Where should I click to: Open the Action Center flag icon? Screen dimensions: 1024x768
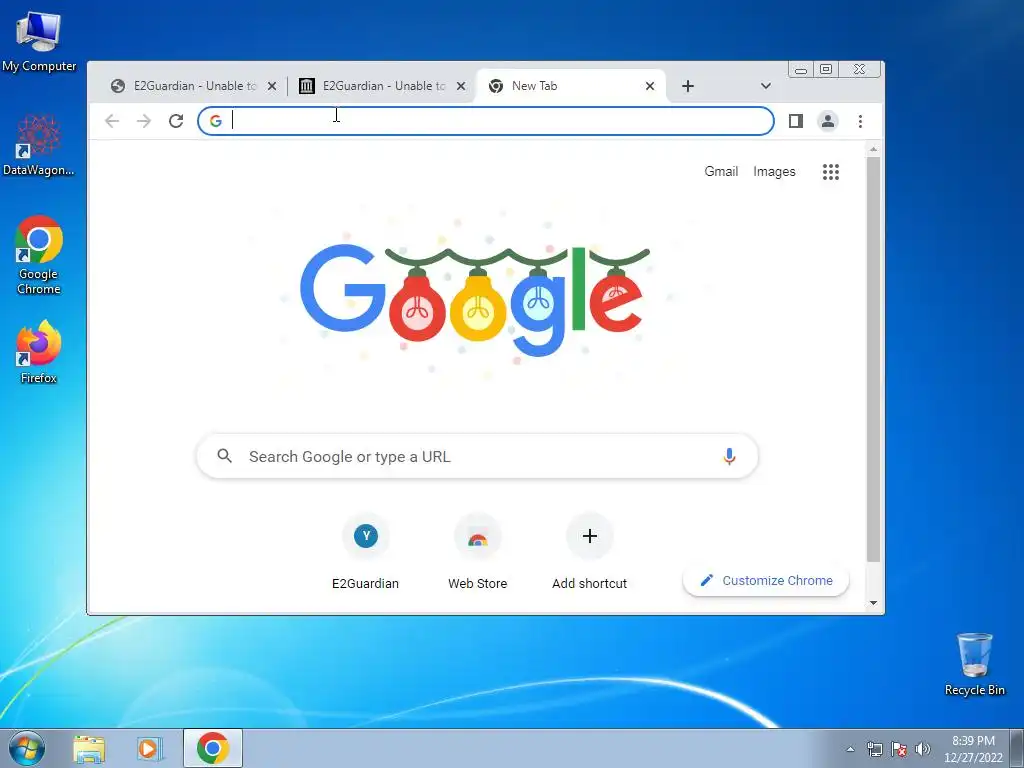point(899,749)
